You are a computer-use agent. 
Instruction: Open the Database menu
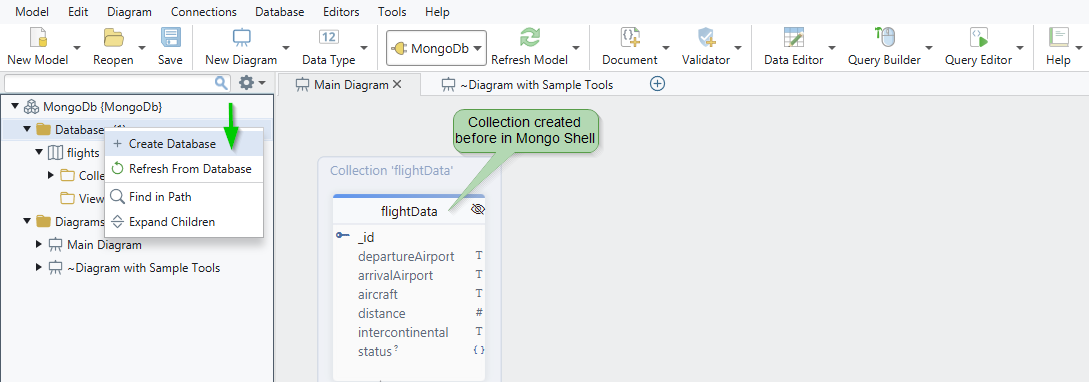coord(279,12)
